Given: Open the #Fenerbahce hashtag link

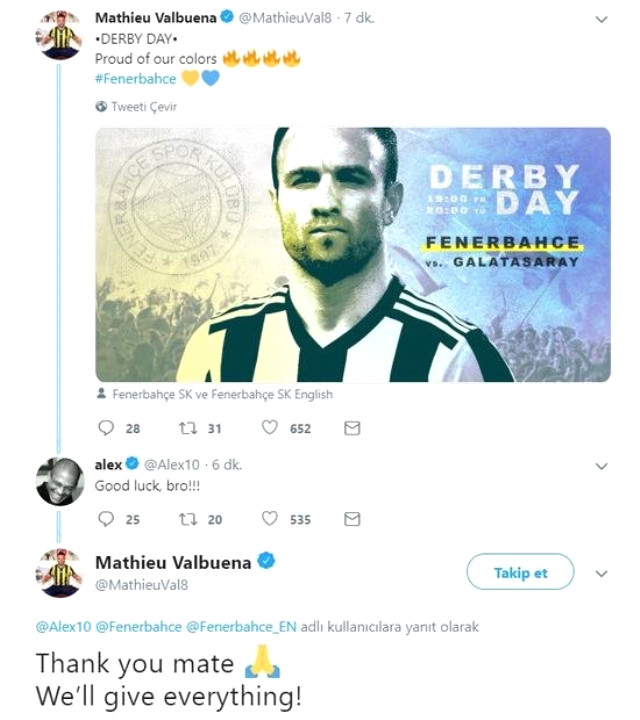Looking at the screenshot, I should coord(135,78).
